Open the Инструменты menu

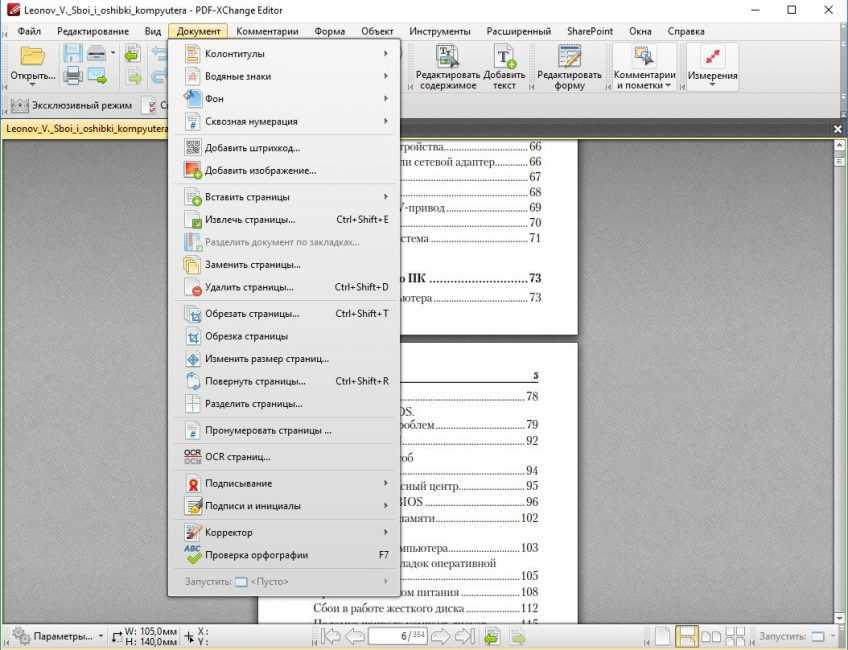tap(439, 31)
